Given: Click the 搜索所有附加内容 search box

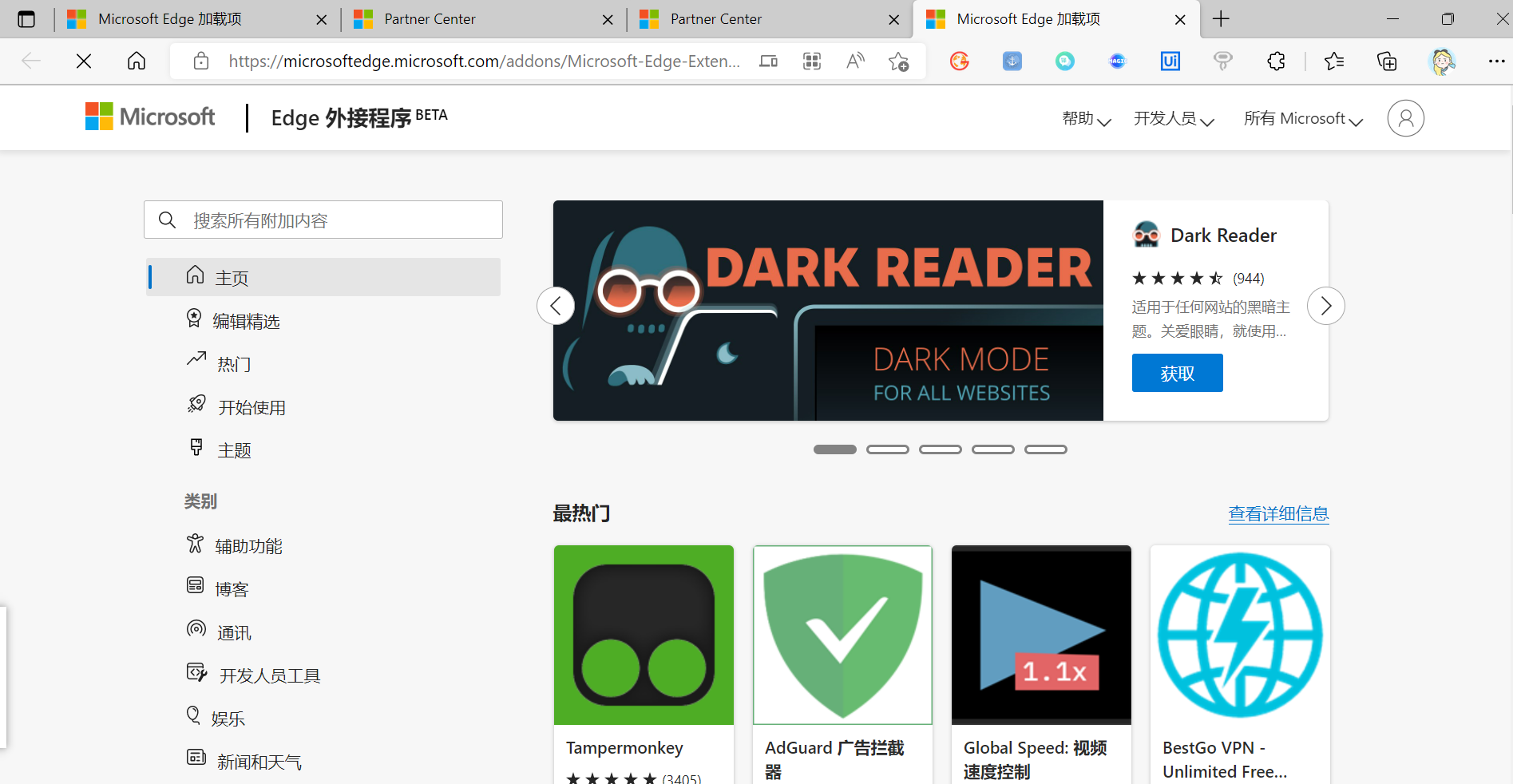Looking at the screenshot, I should (323, 220).
